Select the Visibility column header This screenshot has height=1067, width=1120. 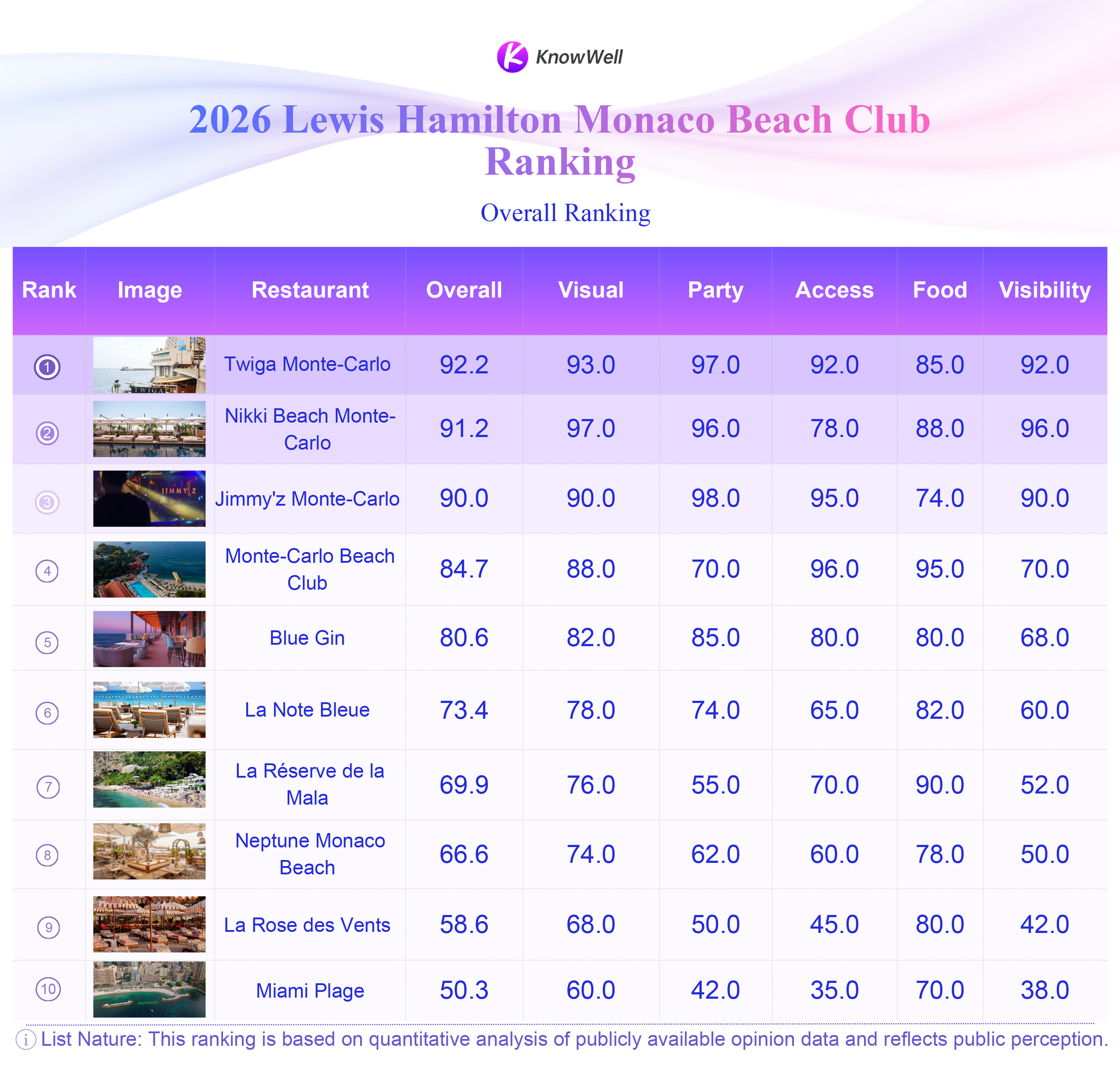coord(1045,290)
